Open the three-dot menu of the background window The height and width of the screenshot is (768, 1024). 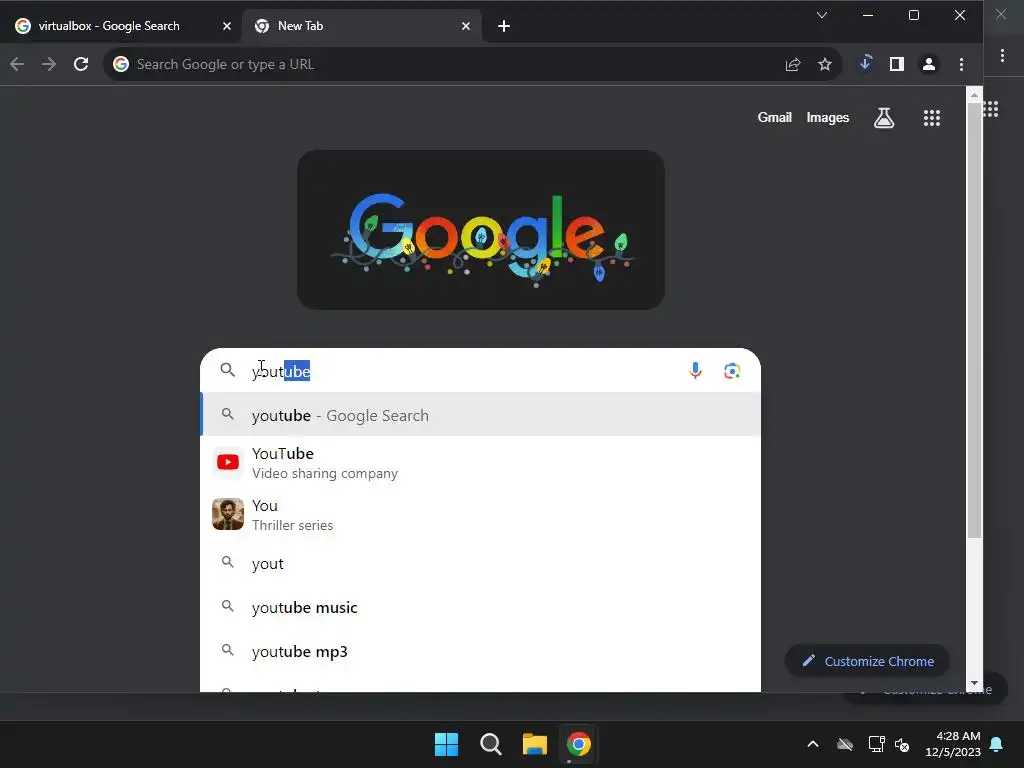point(1002,56)
